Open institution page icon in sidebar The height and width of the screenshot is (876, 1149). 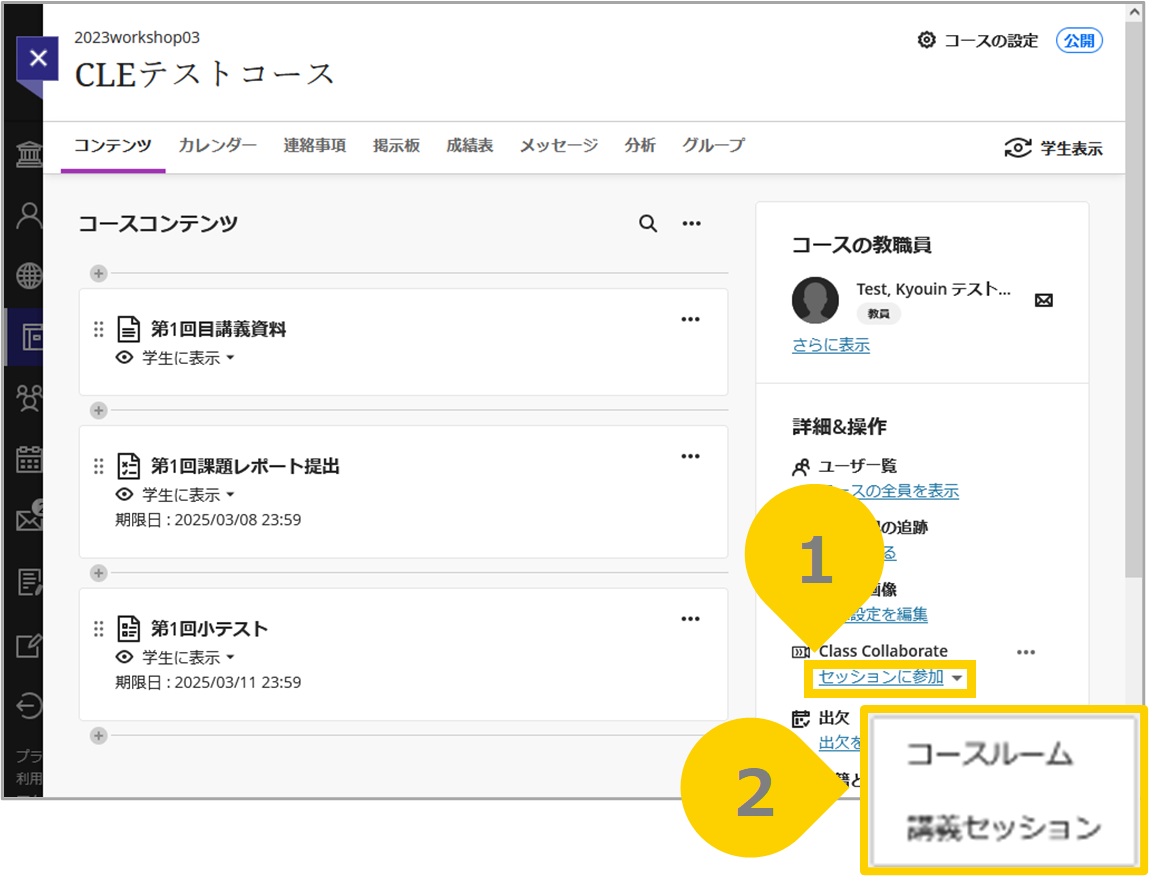(29, 155)
